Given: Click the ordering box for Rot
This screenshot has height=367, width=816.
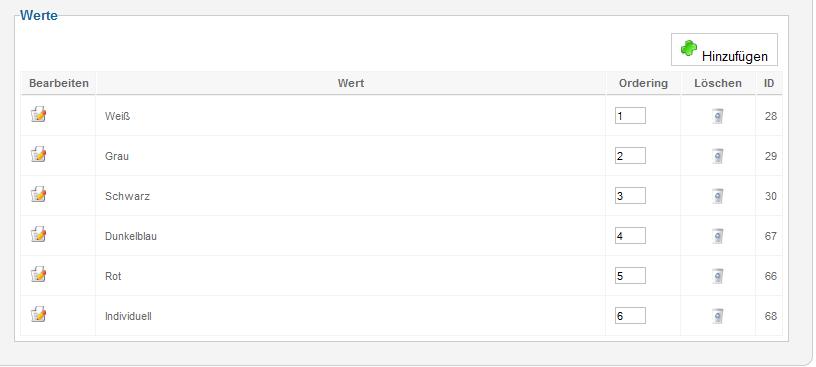Looking at the screenshot, I should tap(630, 275).
